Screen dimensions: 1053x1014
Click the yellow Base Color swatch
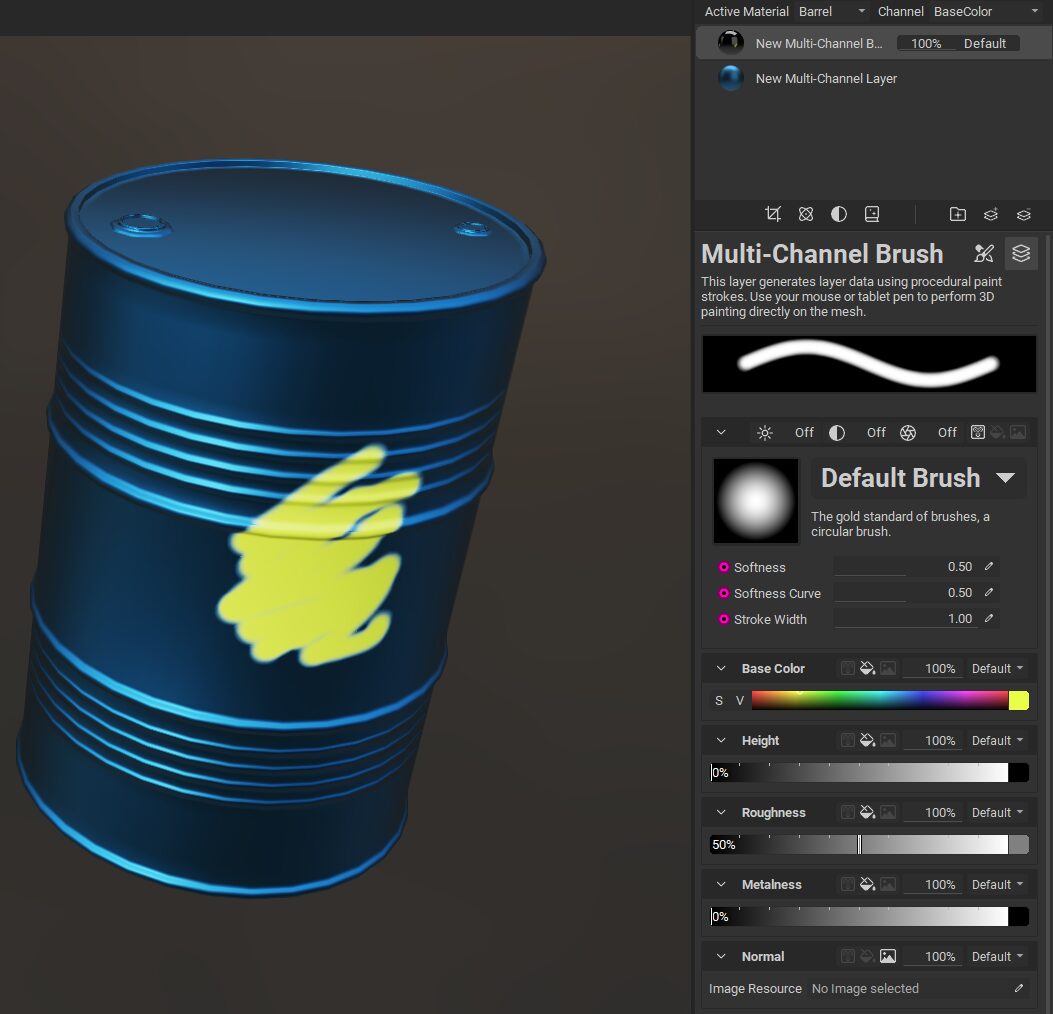1018,701
